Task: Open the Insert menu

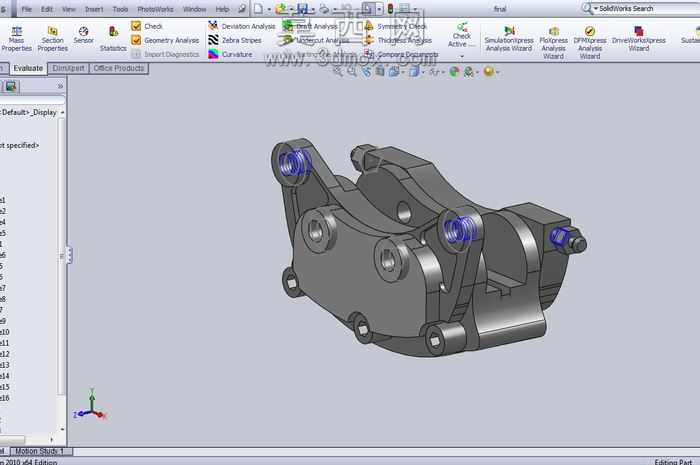Action: coord(94,9)
